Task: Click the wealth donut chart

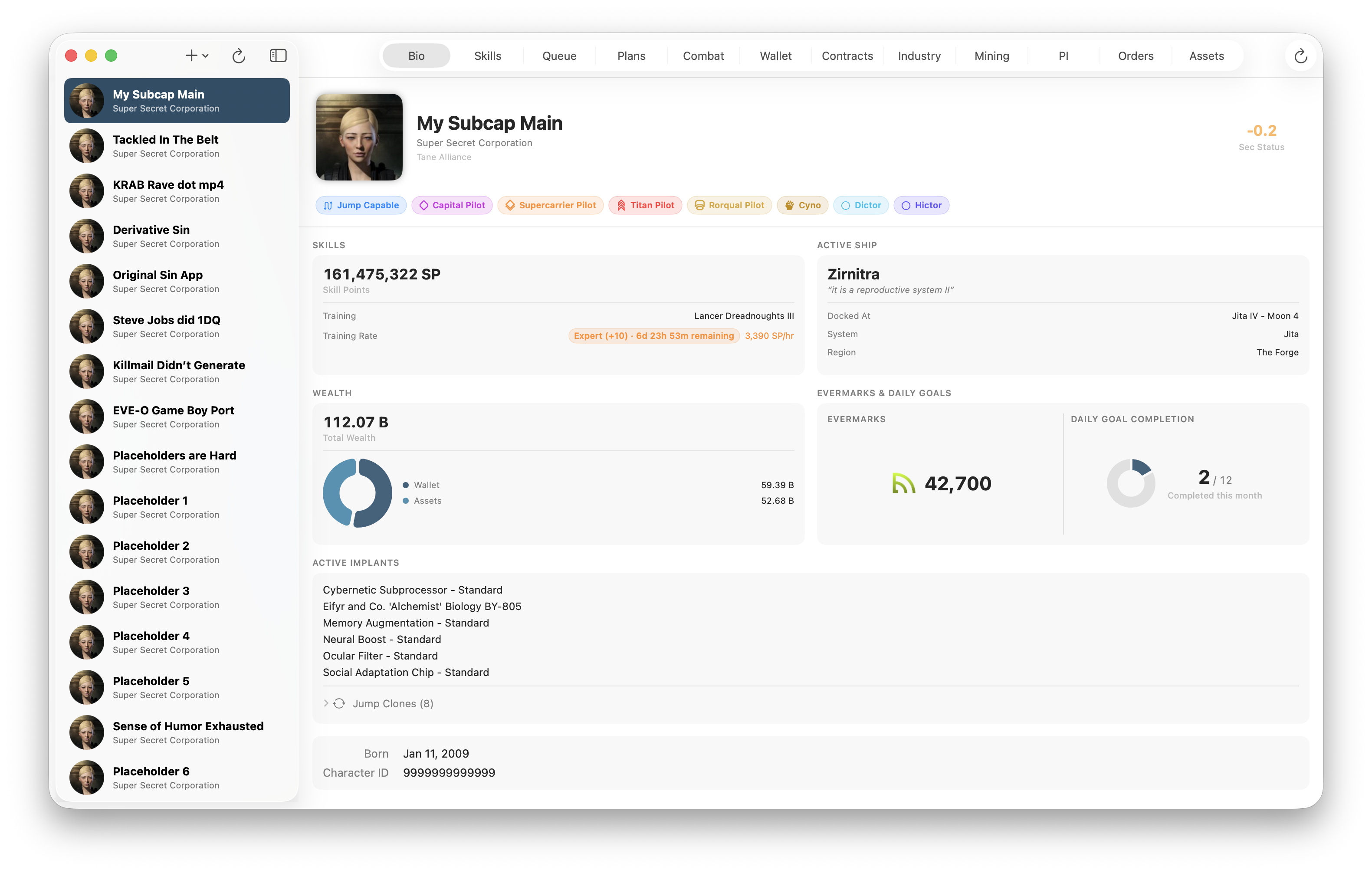Action: coord(357,493)
